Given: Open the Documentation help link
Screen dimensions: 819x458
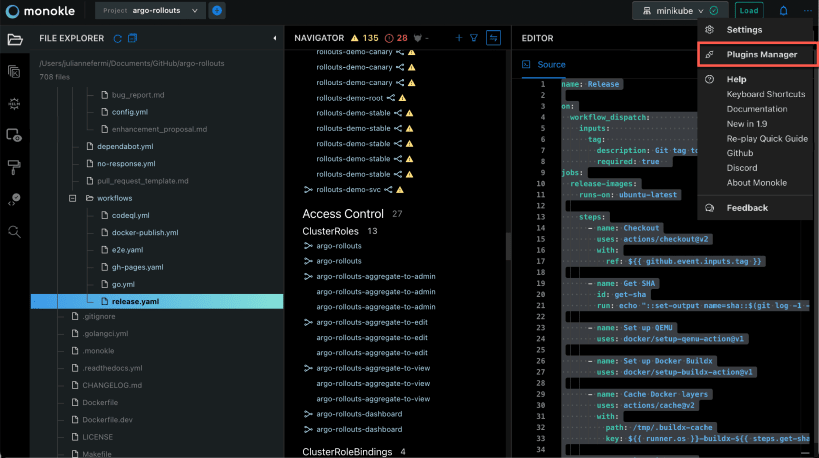Looking at the screenshot, I should click(756, 109).
